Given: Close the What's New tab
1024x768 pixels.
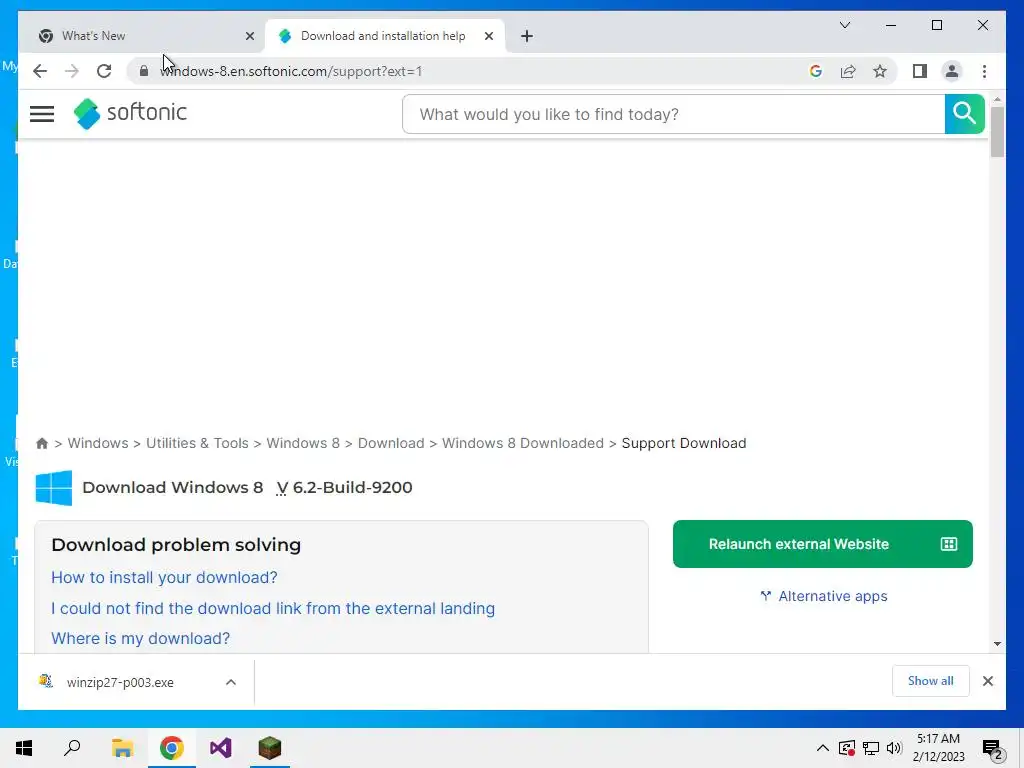Looking at the screenshot, I should click(x=249, y=36).
